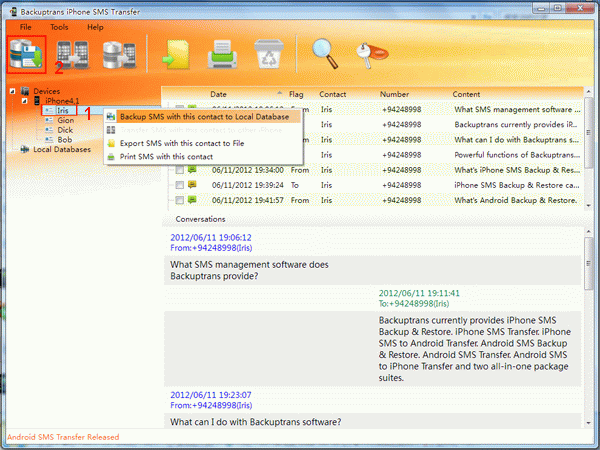The height and width of the screenshot is (450, 600).
Task: Click the Date column header
Action: [x=218, y=94]
